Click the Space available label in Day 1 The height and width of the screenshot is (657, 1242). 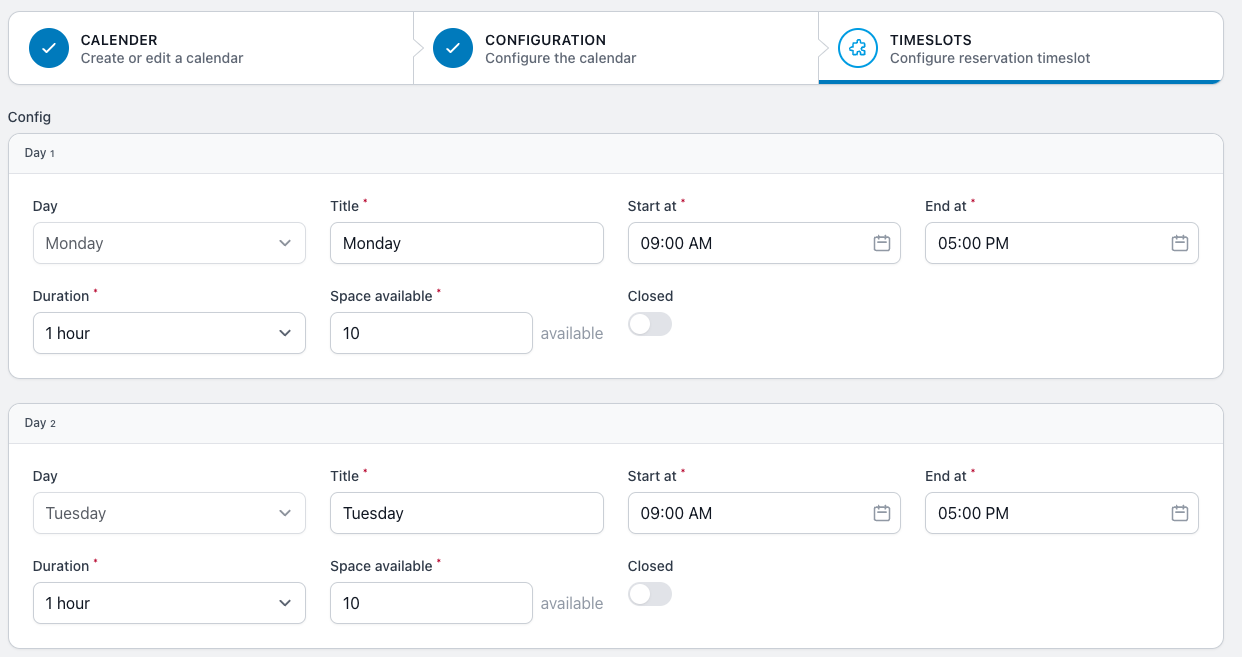pyautogui.click(x=381, y=296)
